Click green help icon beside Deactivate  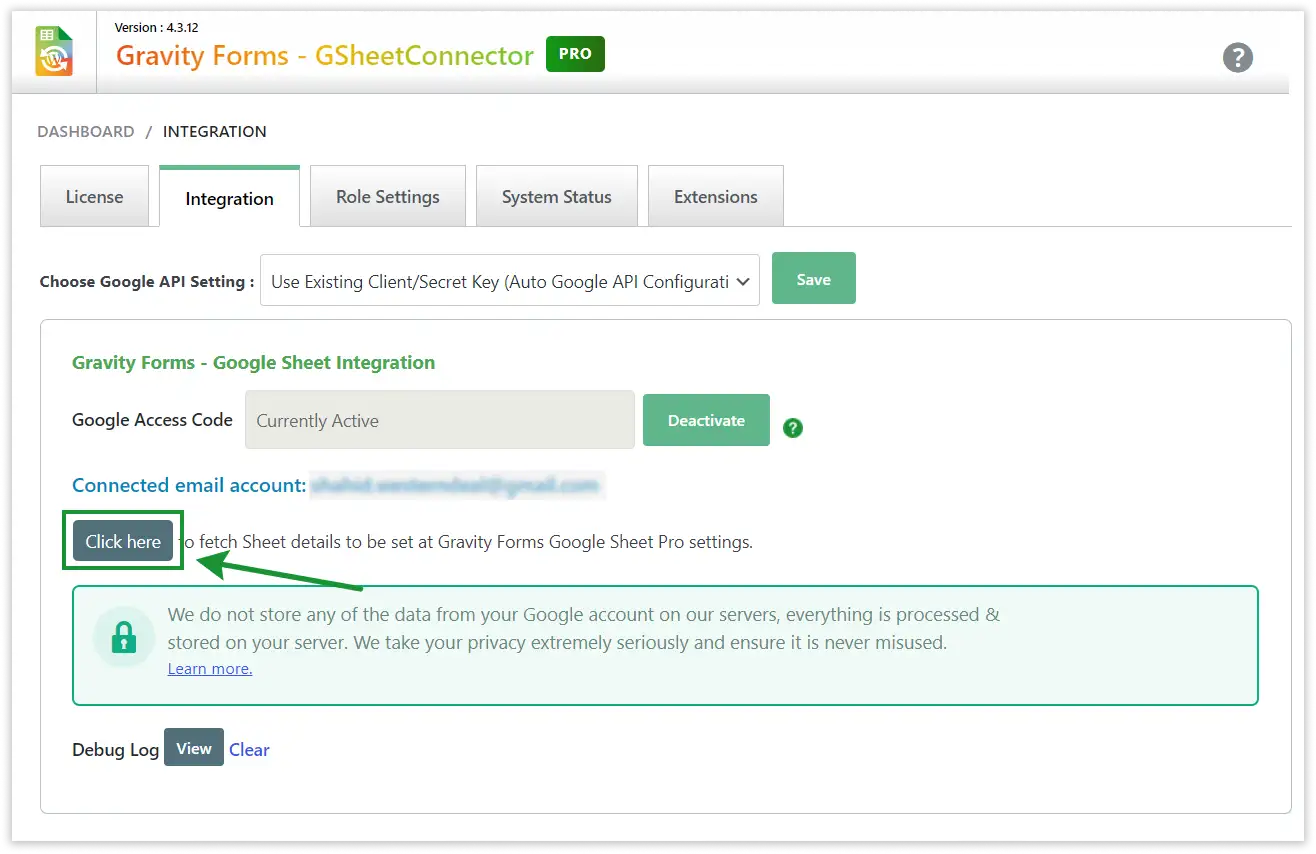[x=793, y=428]
